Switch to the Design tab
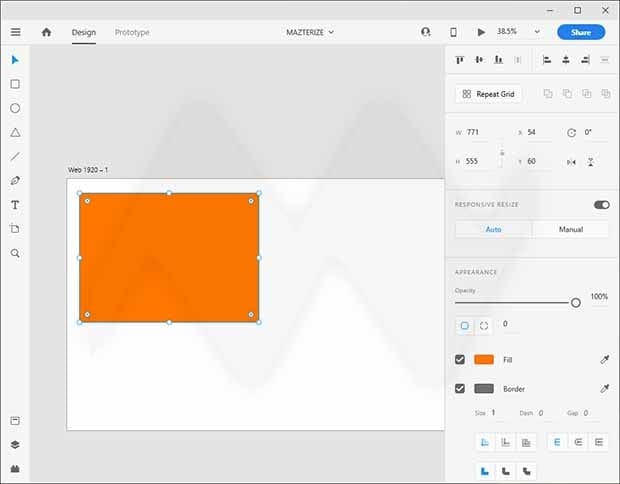Screen dimensions: 620x484 point(84,32)
